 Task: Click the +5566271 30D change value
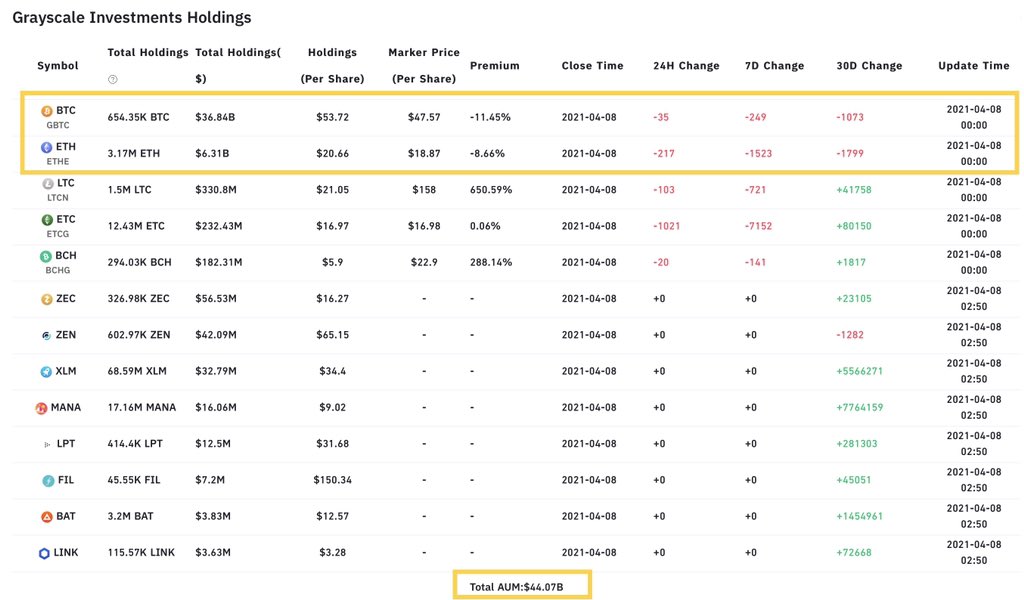(859, 371)
